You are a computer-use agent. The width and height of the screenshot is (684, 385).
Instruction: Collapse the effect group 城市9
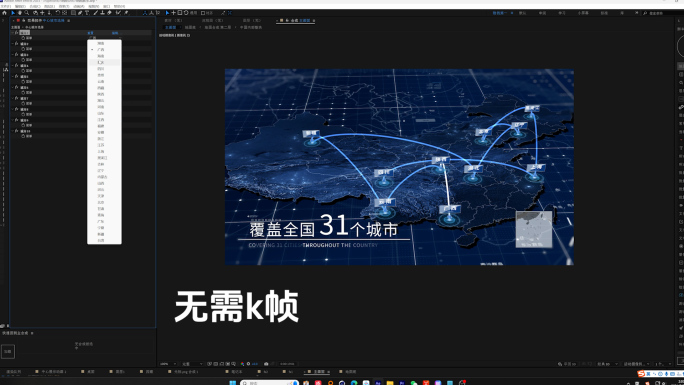click(12, 120)
